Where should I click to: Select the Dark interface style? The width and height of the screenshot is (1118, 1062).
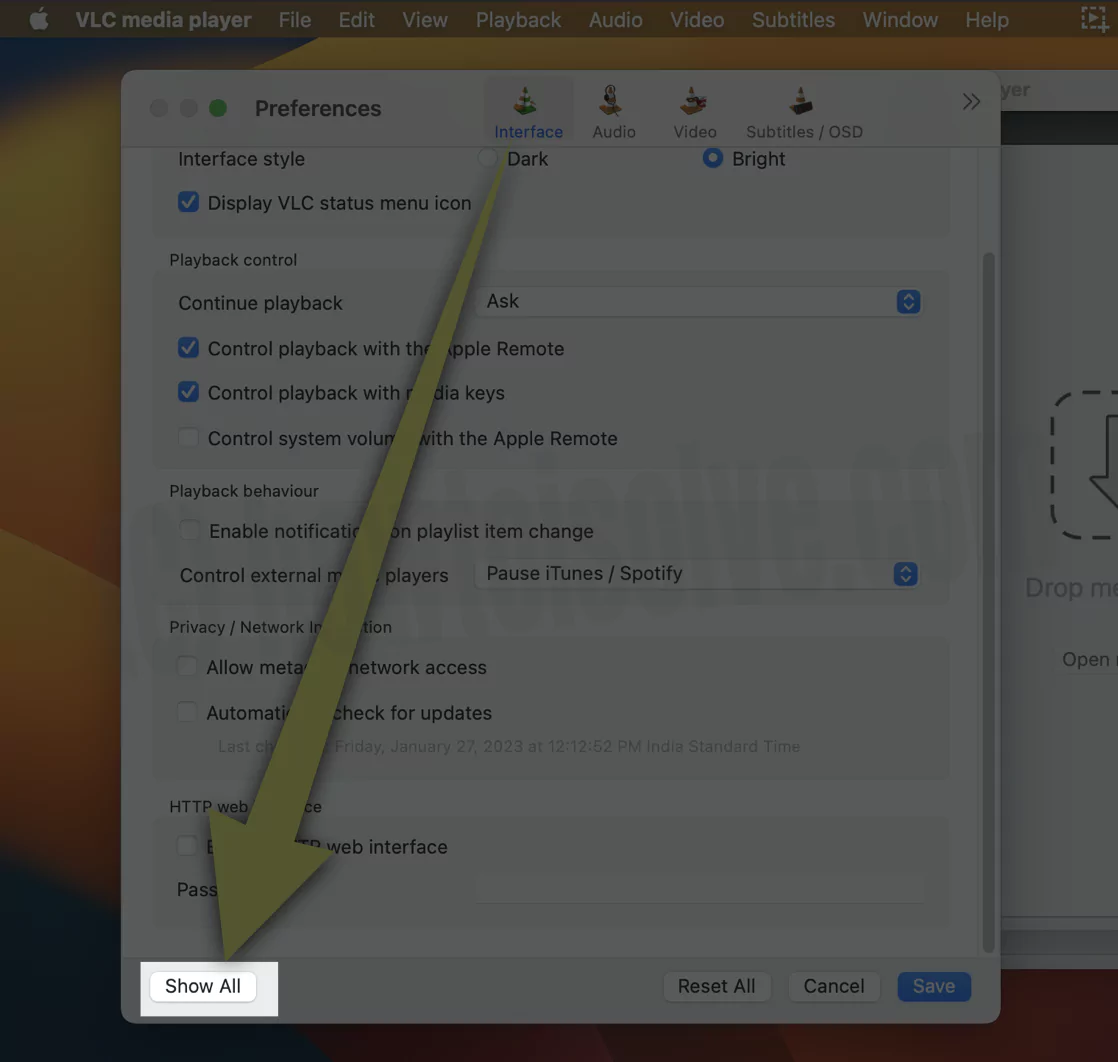(x=488, y=158)
